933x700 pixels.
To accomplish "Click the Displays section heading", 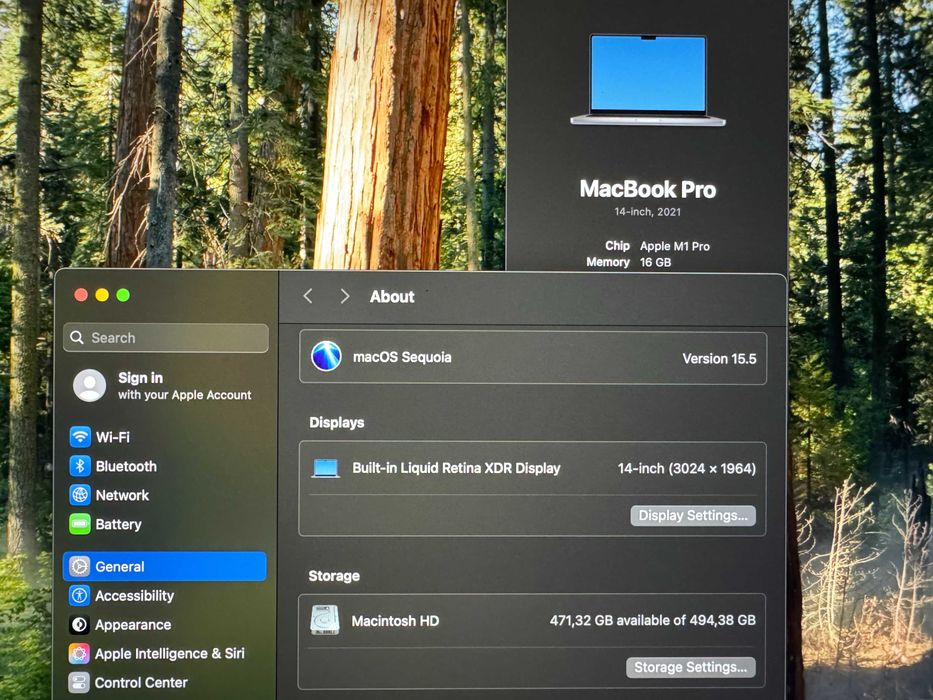I will coord(337,423).
